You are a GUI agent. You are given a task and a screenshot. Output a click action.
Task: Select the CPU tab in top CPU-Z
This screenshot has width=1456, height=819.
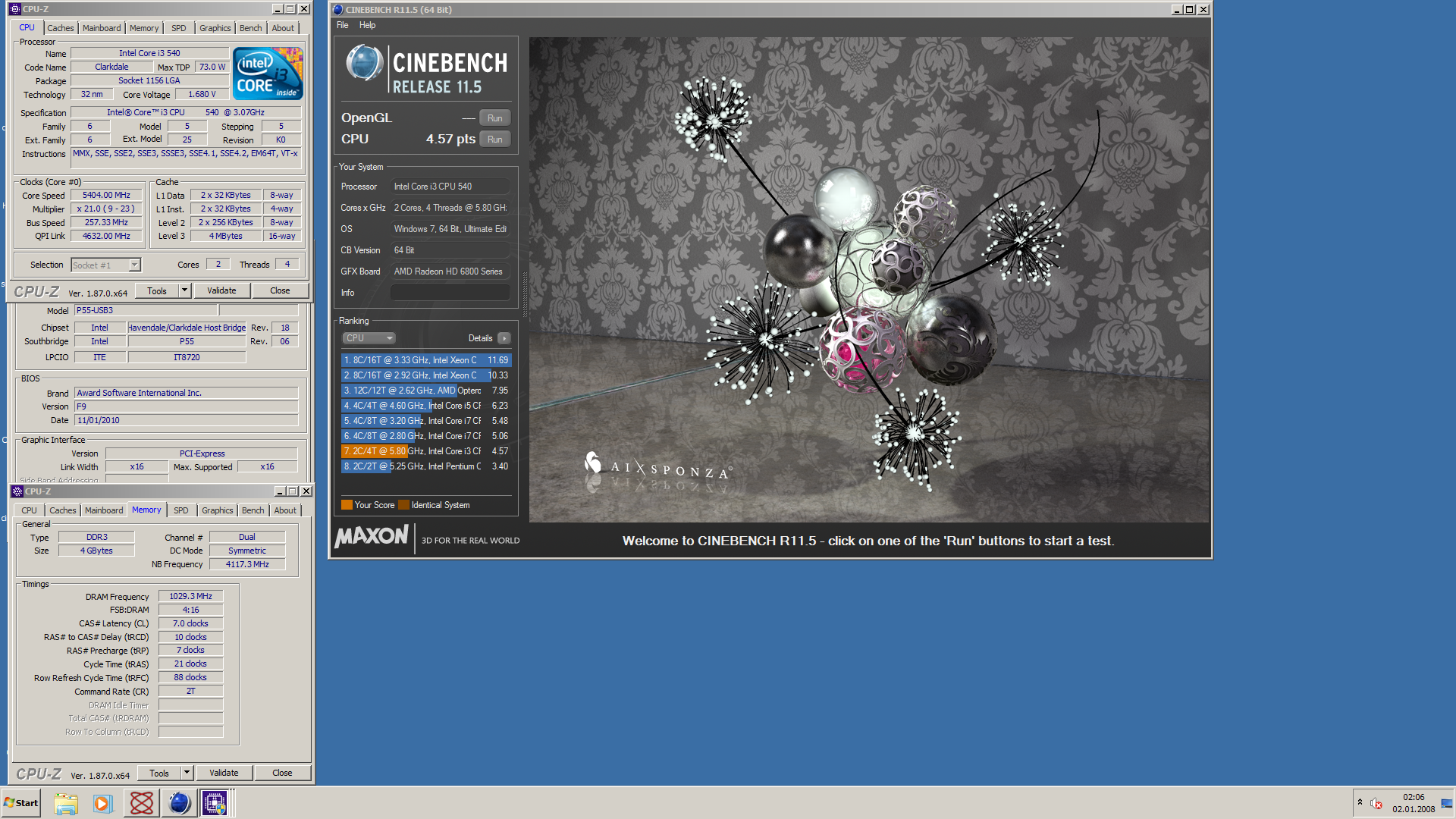27,27
